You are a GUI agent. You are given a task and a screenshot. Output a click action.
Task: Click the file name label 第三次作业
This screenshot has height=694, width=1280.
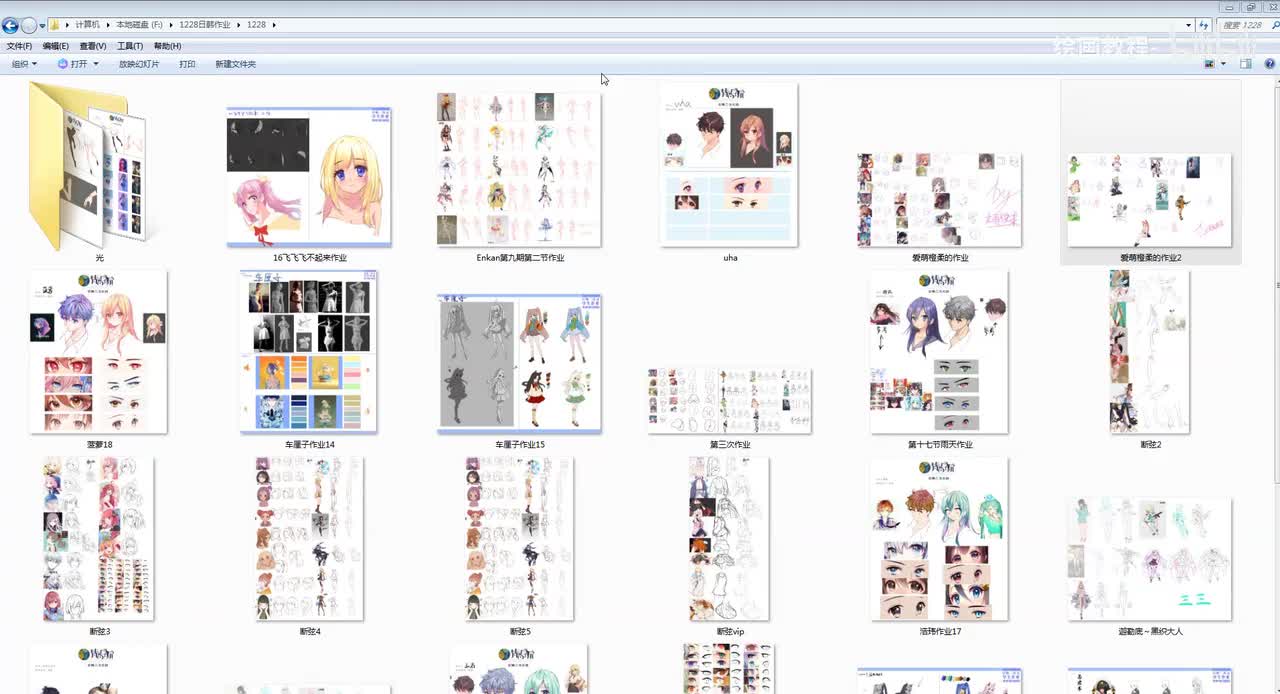point(730,444)
